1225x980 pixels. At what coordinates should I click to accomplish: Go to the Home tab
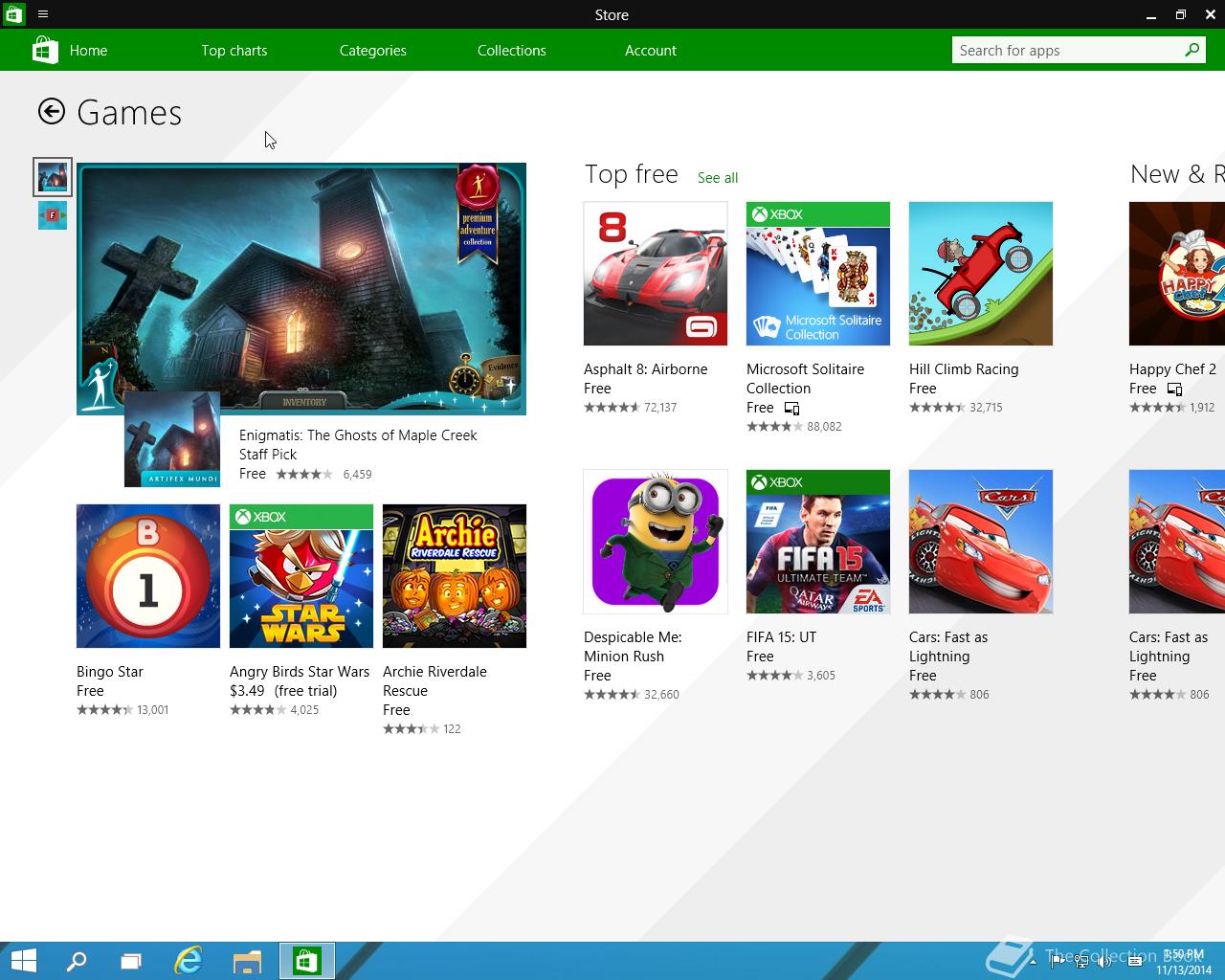pyautogui.click(x=88, y=50)
